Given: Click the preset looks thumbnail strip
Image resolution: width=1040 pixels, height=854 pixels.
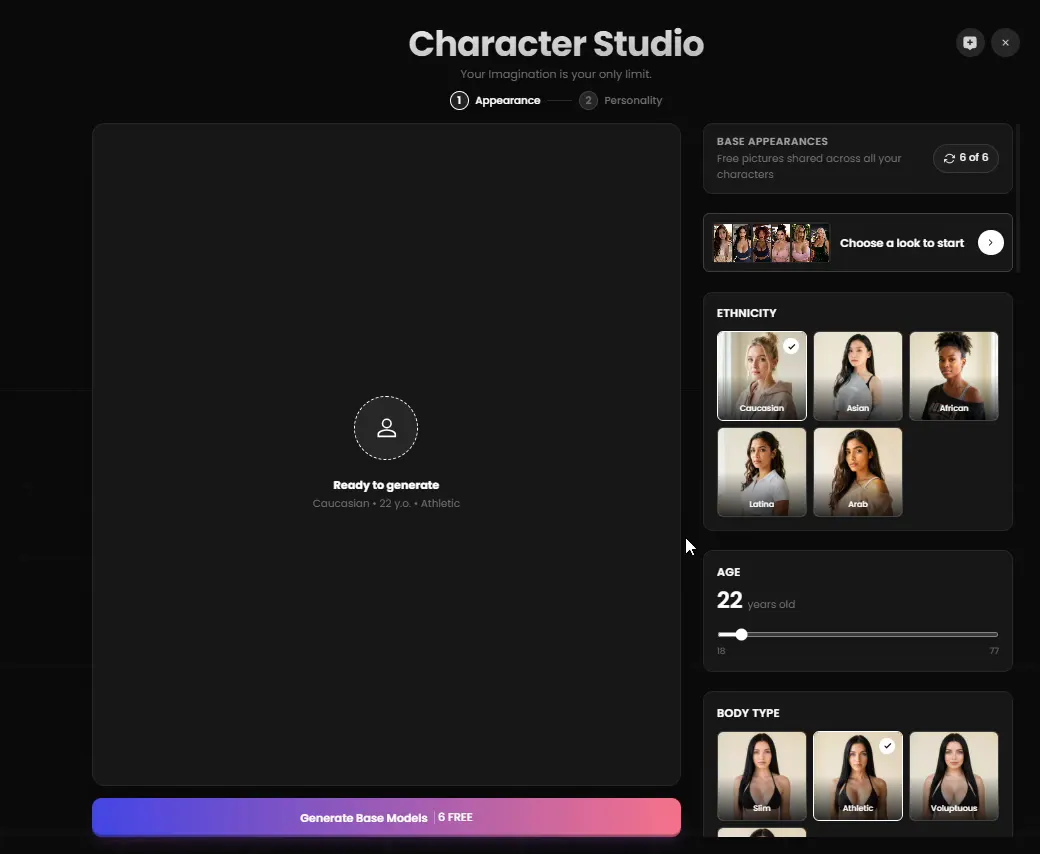Looking at the screenshot, I should click(771, 243).
